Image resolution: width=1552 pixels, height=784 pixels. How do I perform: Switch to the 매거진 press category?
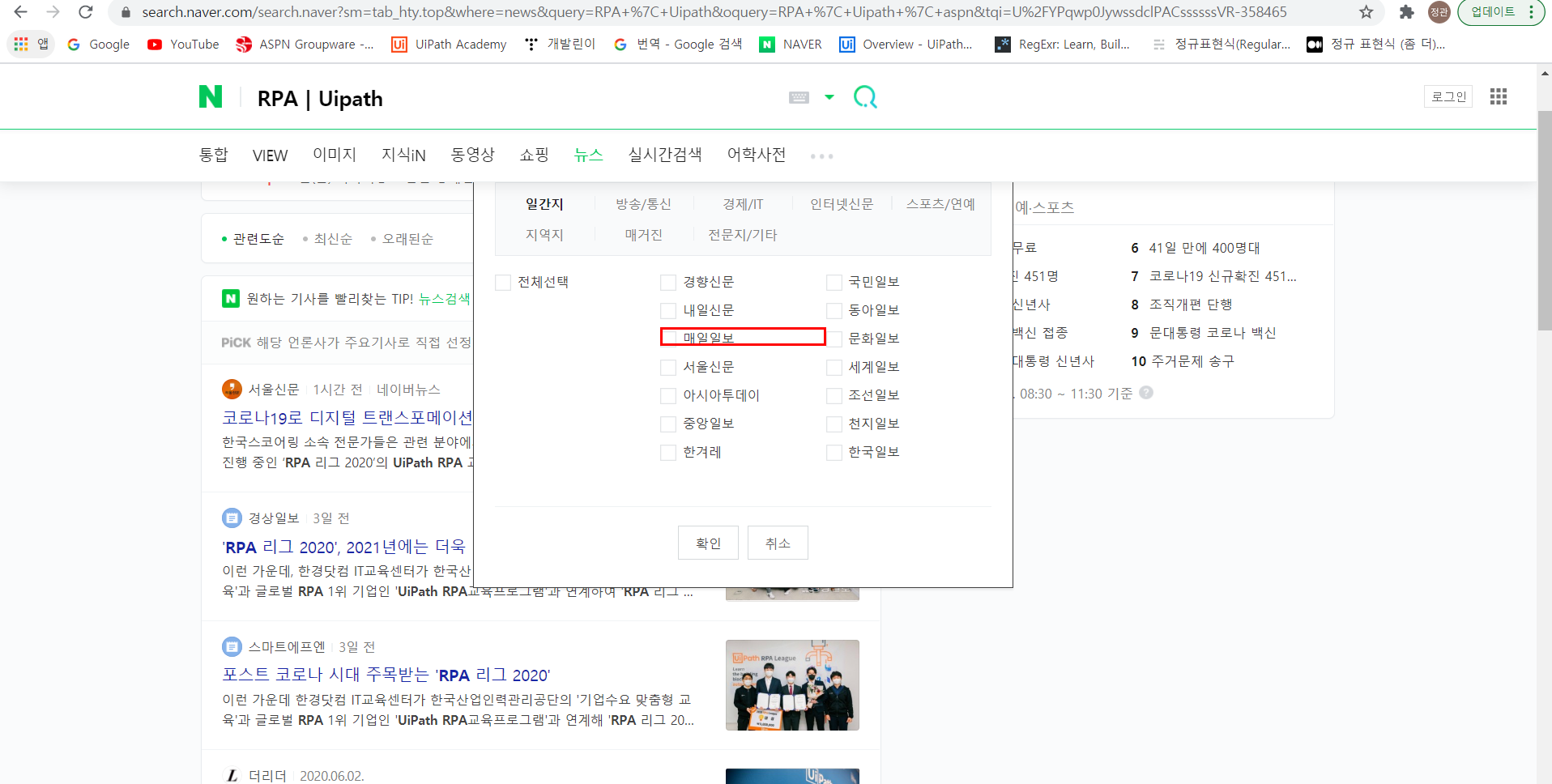(643, 235)
